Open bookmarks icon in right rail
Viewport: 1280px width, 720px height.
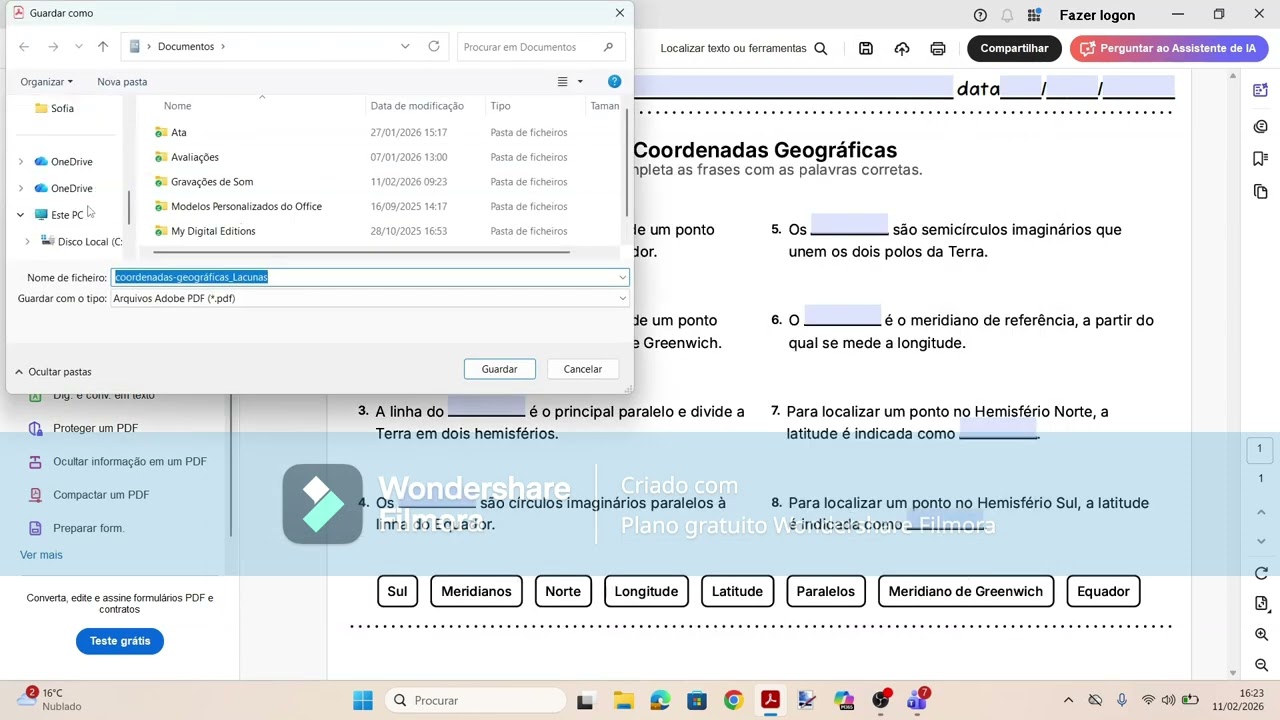pos(1261,159)
